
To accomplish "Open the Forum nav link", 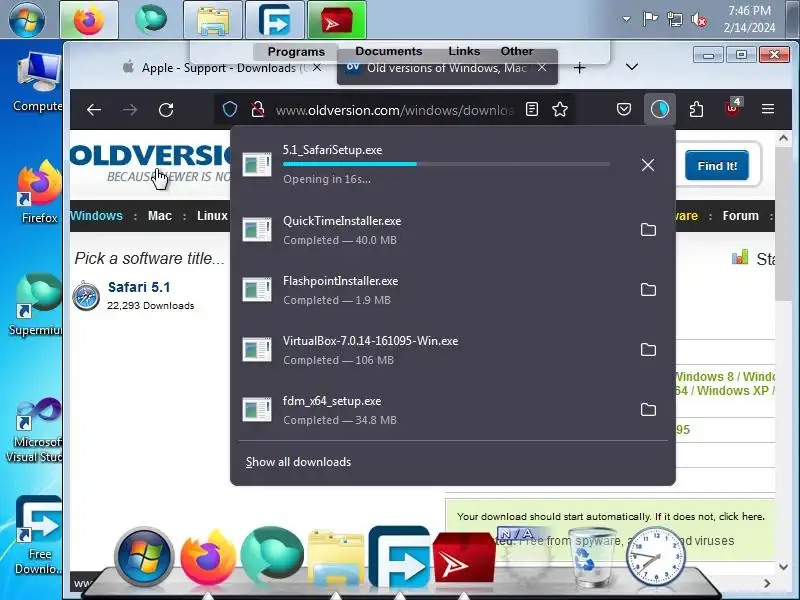I will (740, 216).
